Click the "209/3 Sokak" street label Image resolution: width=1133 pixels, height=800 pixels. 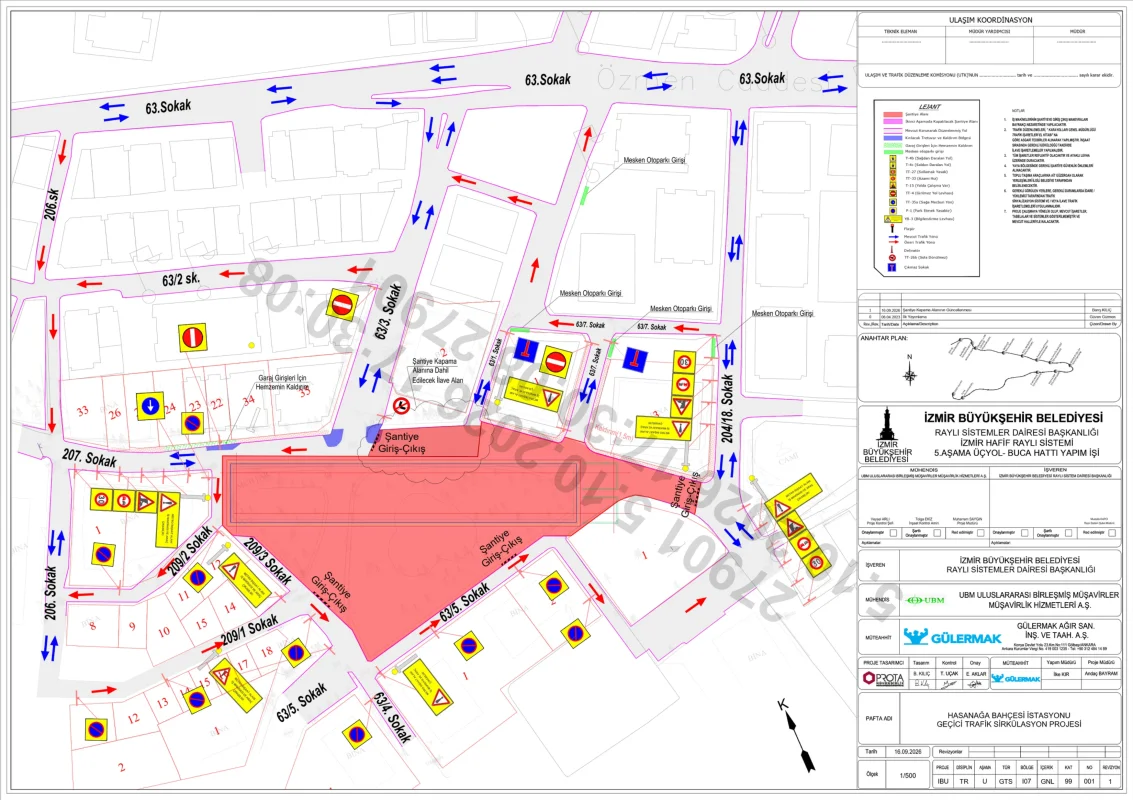coord(268,562)
